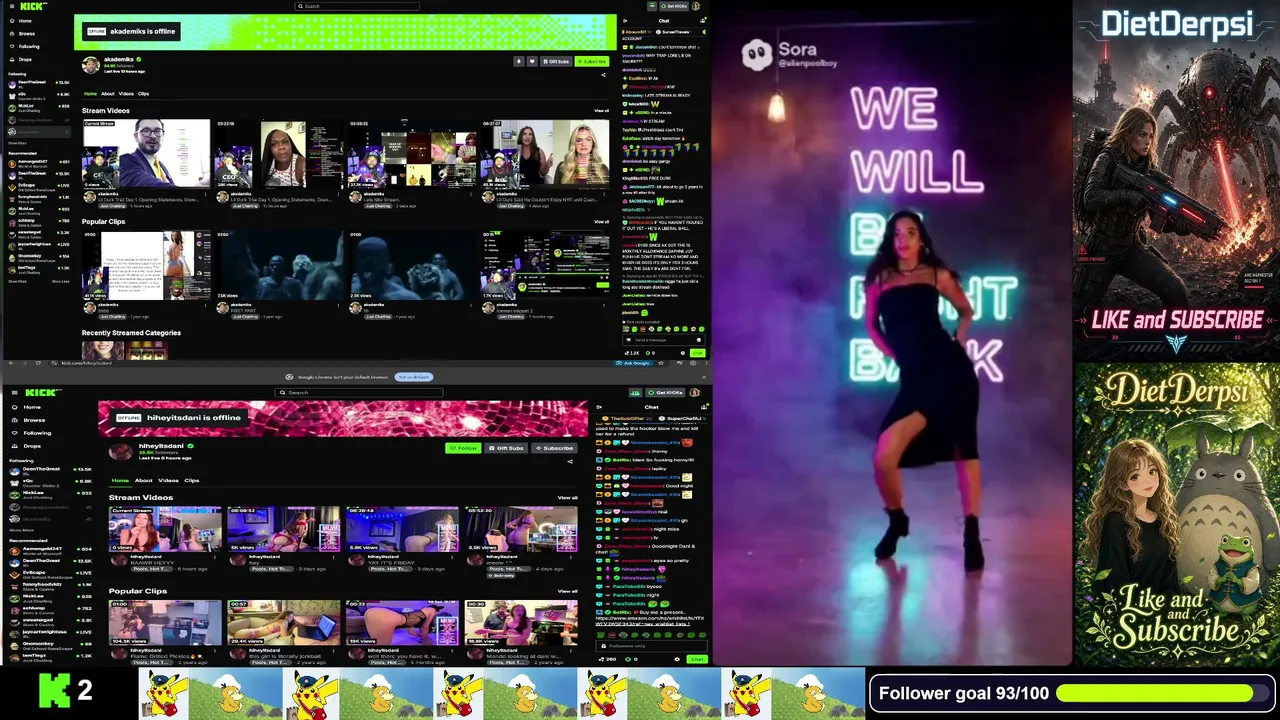Collapse chat panel in akademiks window

coord(625,21)
